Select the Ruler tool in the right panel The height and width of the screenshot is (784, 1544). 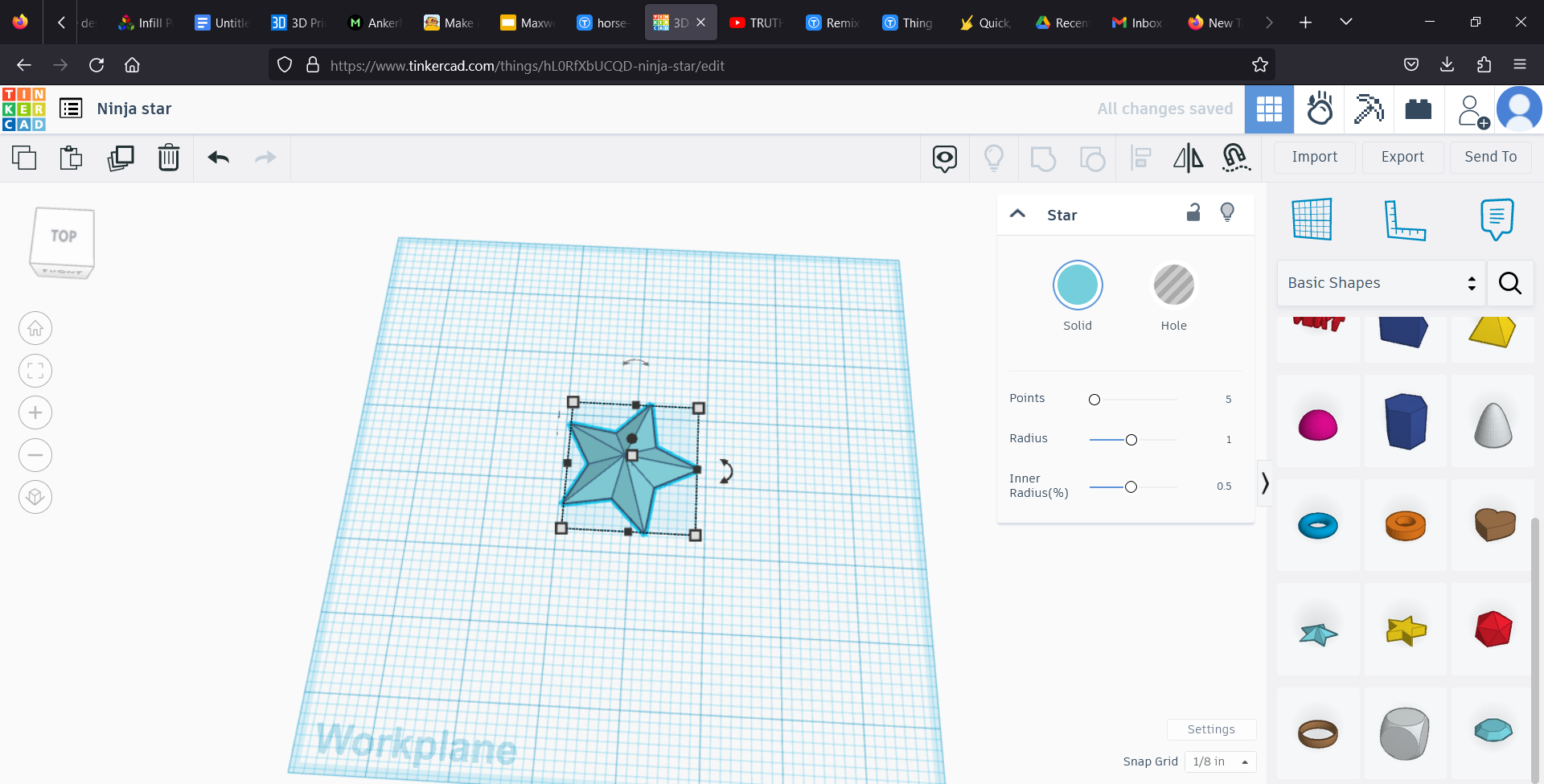click(x=1406, y=220)
